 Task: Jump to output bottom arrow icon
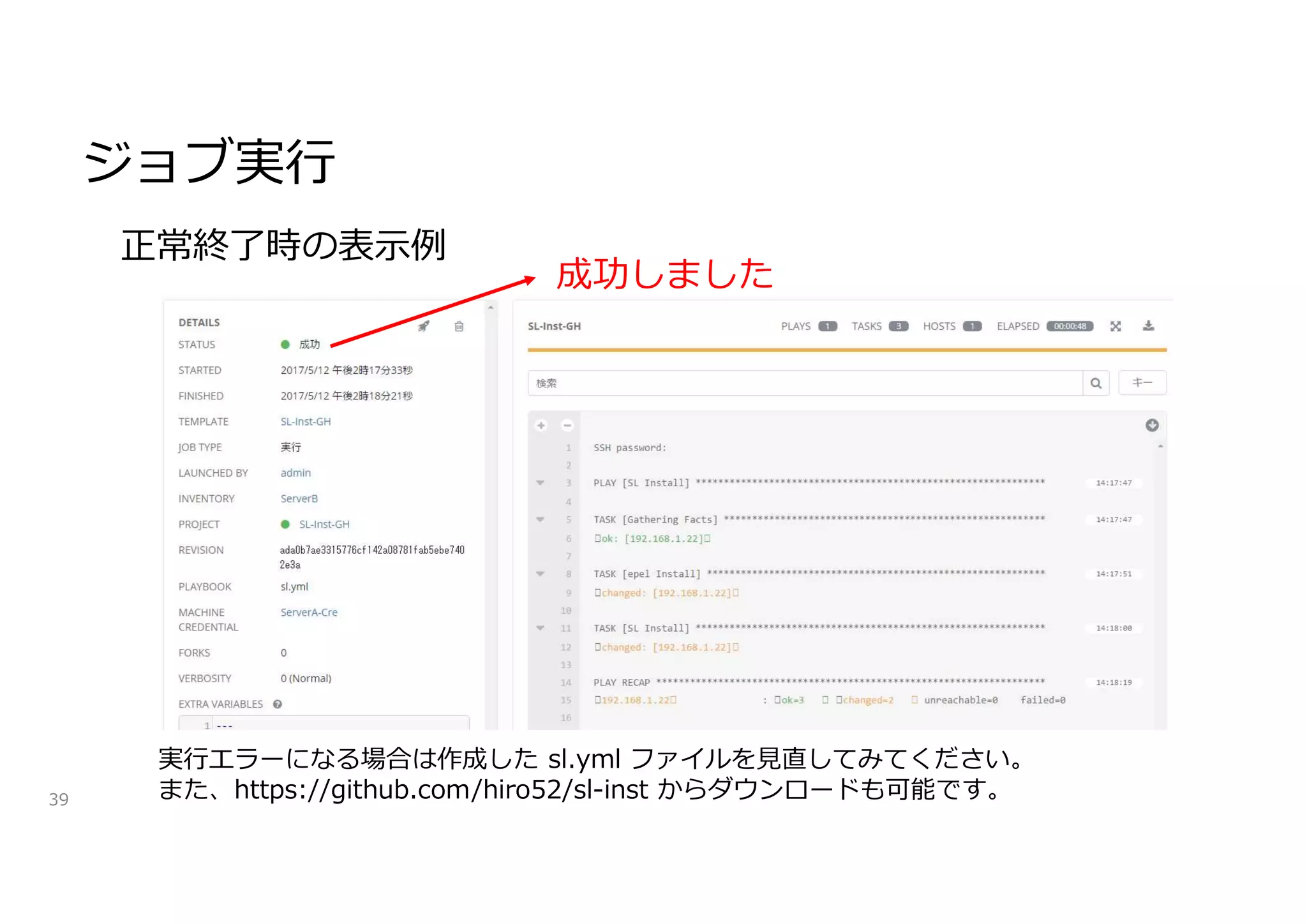[x=1152, y=426]
